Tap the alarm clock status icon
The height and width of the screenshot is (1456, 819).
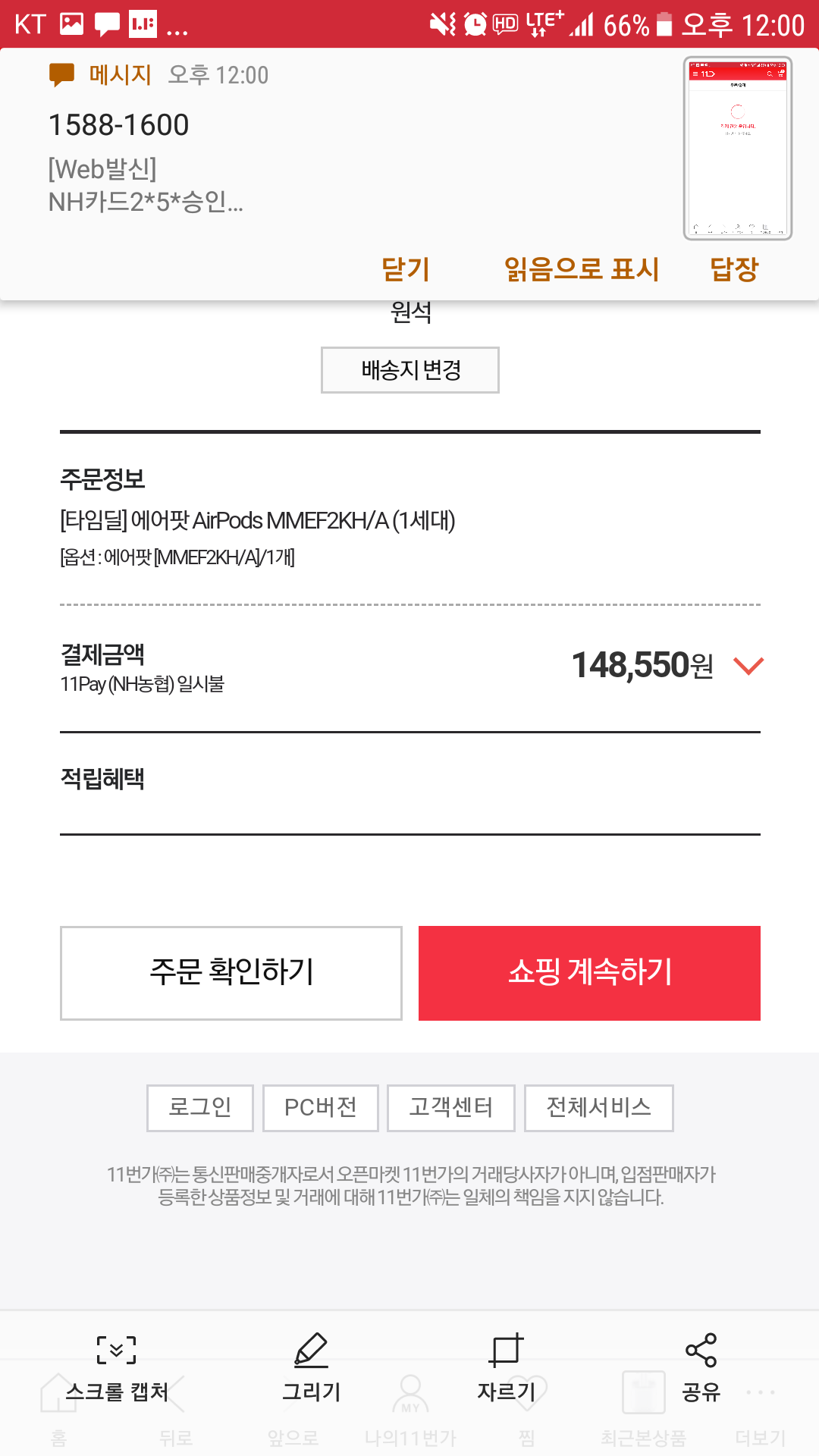pos(475,24)
